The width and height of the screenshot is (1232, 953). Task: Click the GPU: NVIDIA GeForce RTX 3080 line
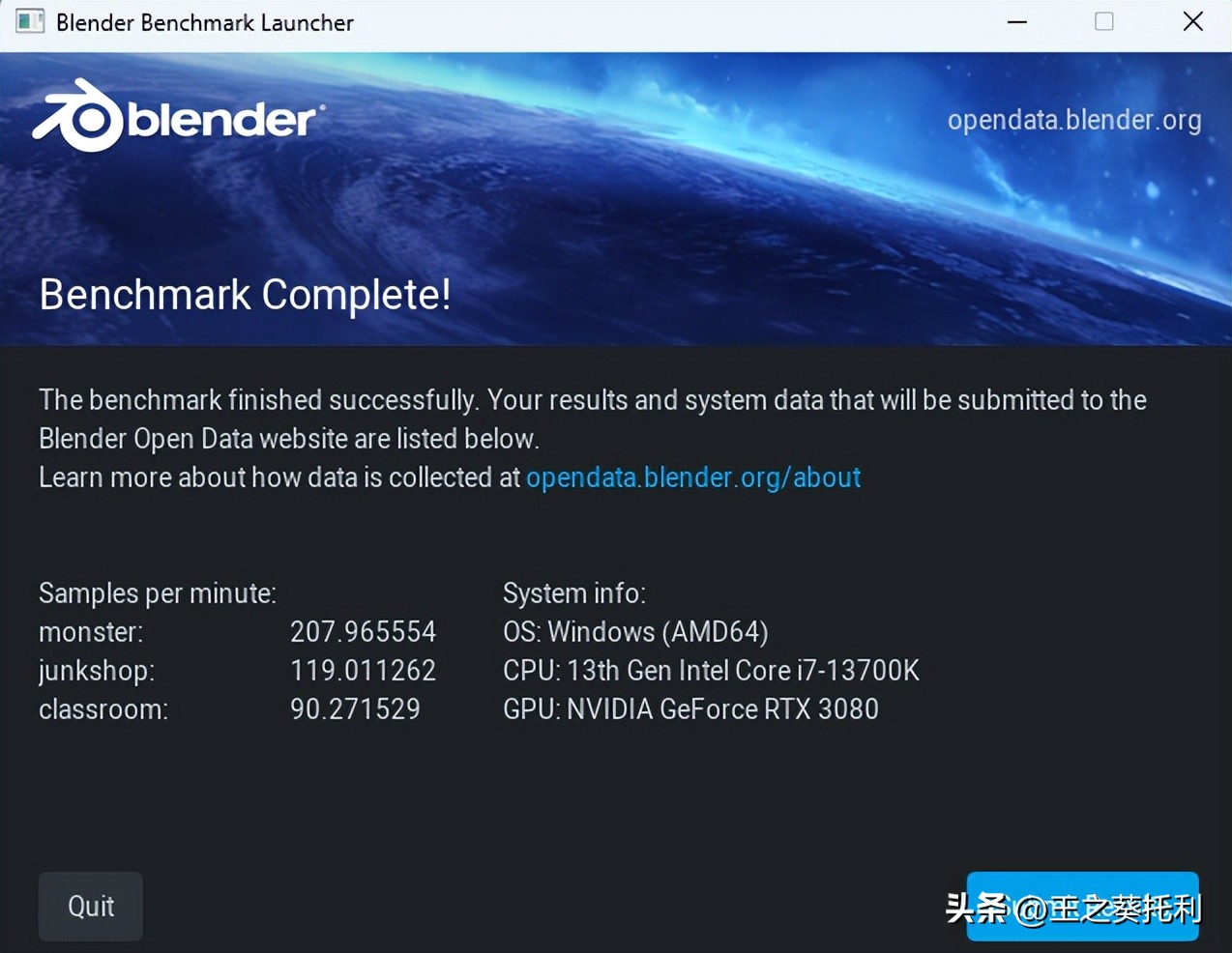pos(690,709)
